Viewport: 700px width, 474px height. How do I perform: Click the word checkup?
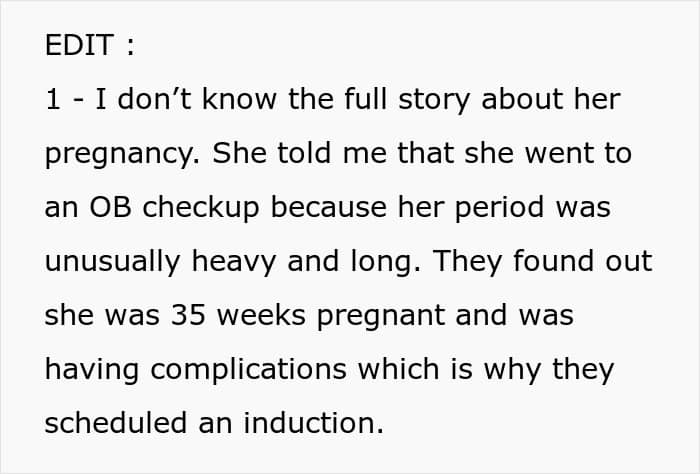[201, 209]
